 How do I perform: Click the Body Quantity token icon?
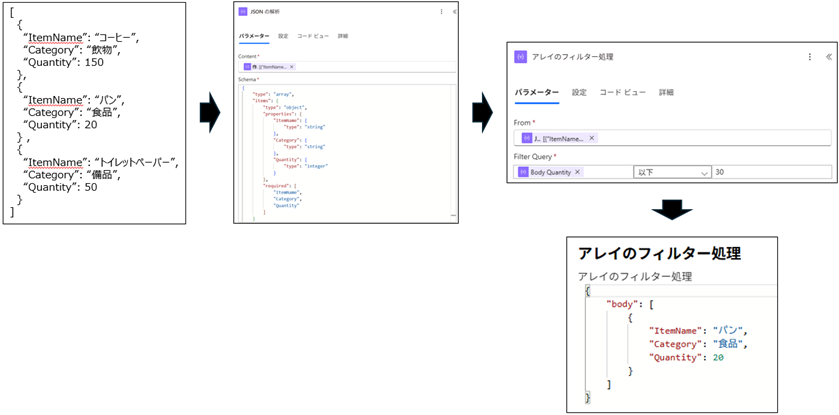tap(523, 172)
